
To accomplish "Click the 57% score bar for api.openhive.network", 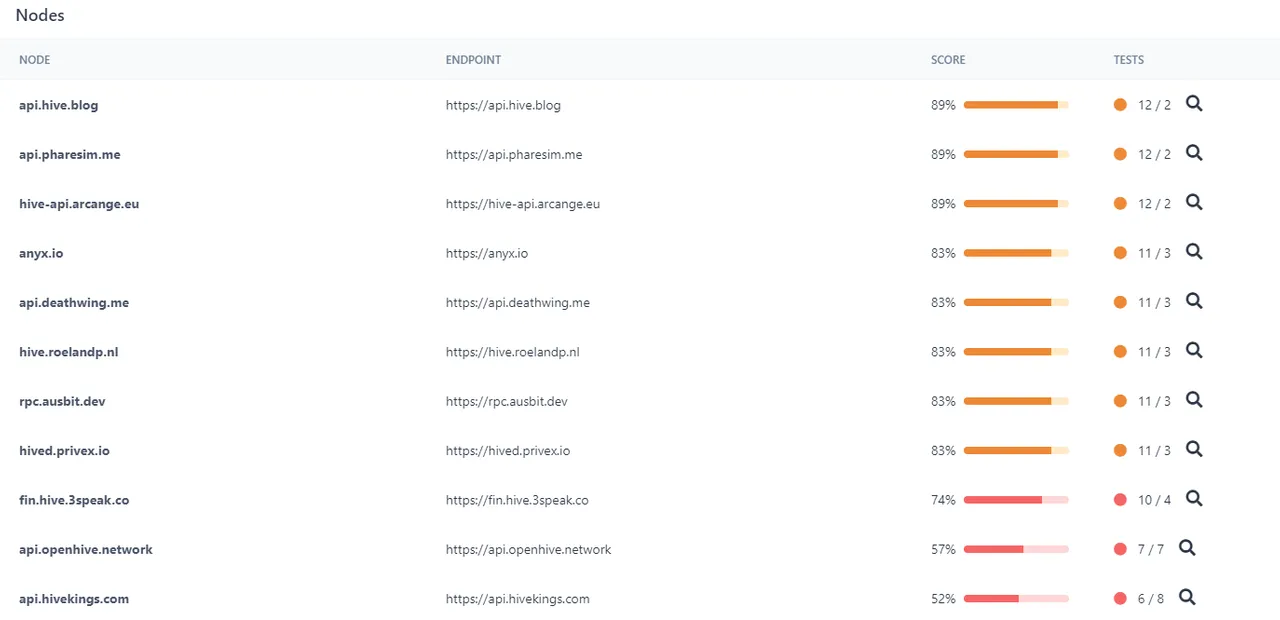I will click(1016, 549).
